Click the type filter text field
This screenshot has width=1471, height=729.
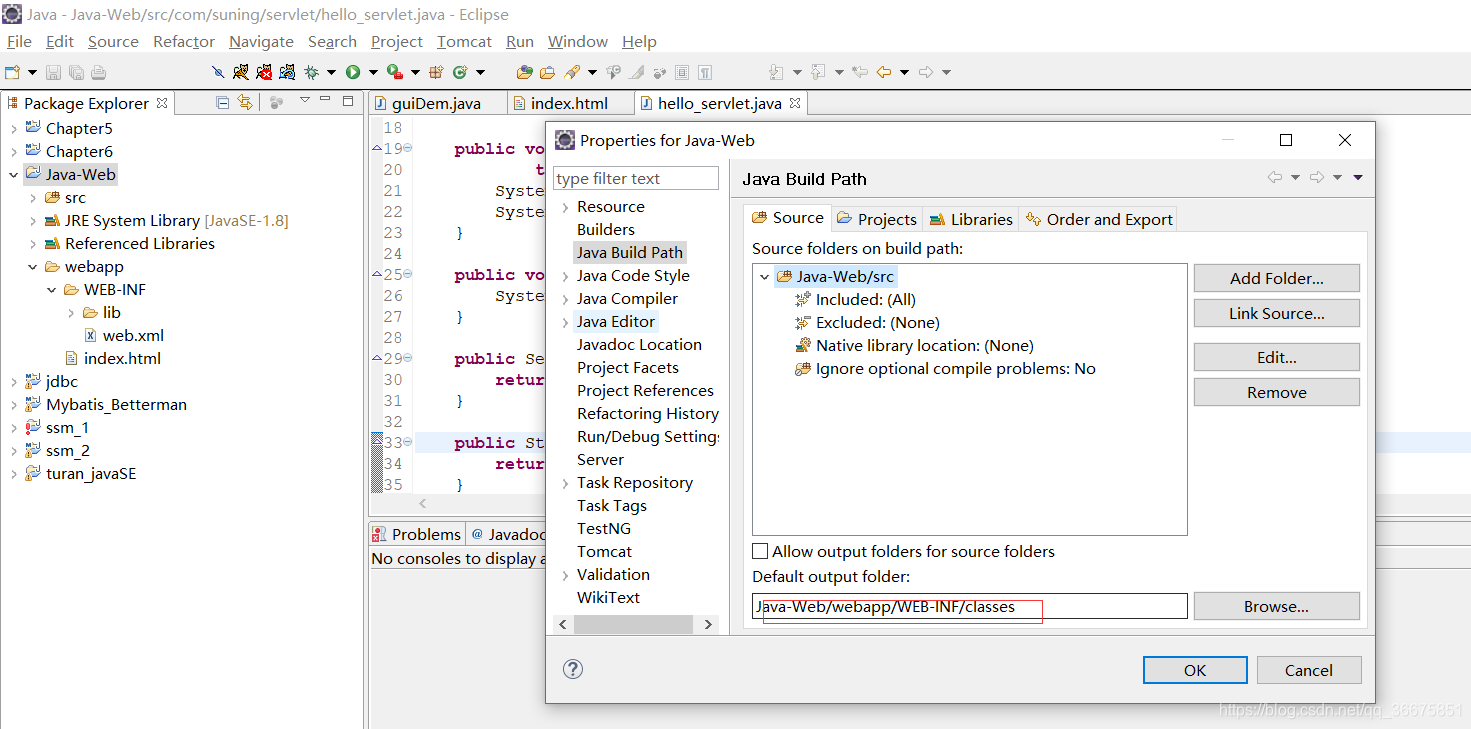636,178
